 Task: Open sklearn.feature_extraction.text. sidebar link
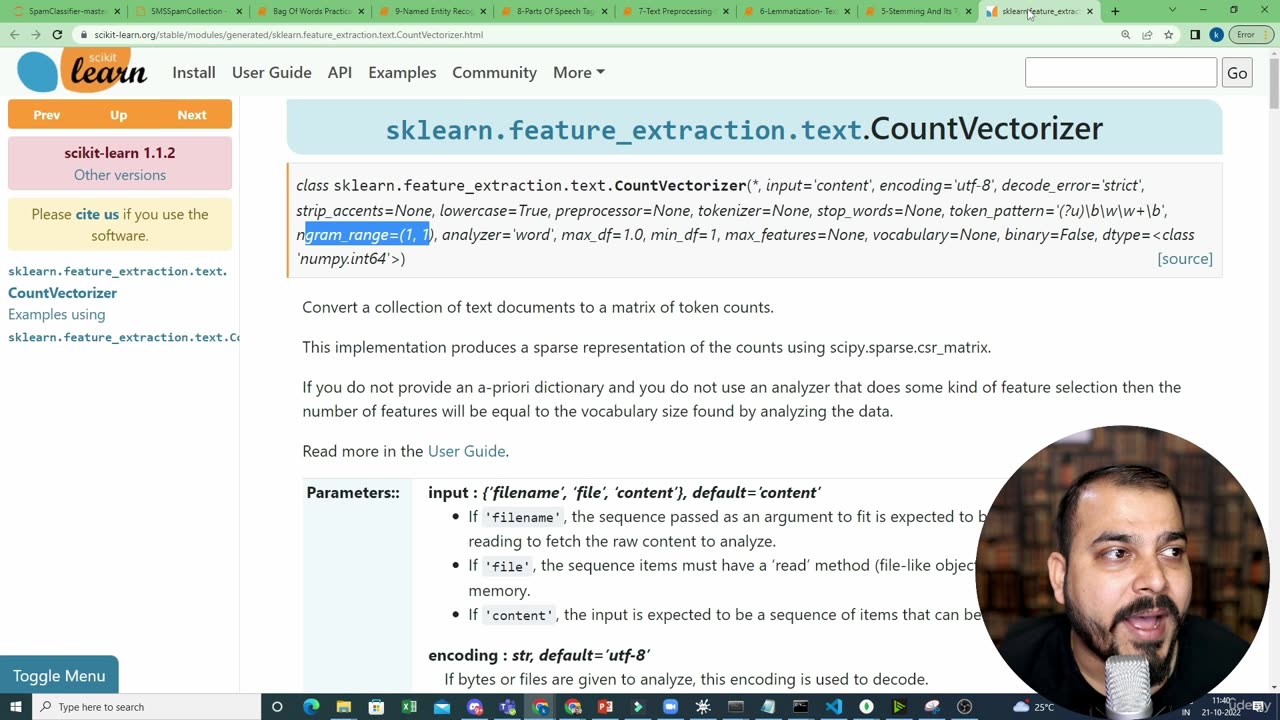pos(118,271)
